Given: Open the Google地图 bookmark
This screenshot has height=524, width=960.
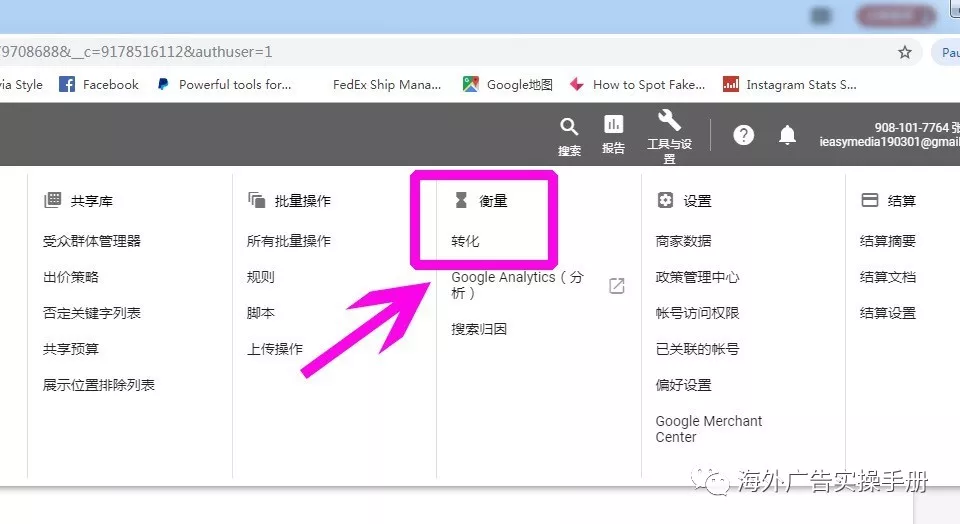Looking at the screenshot, I should (x=508, y=85).
